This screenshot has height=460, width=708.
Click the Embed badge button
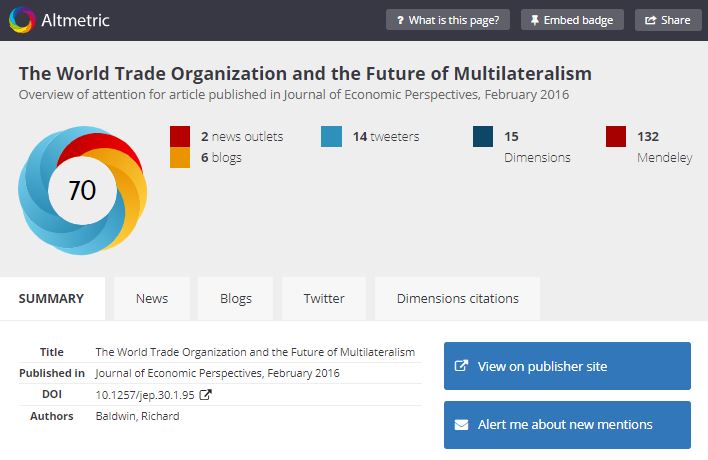click(572, 20)
